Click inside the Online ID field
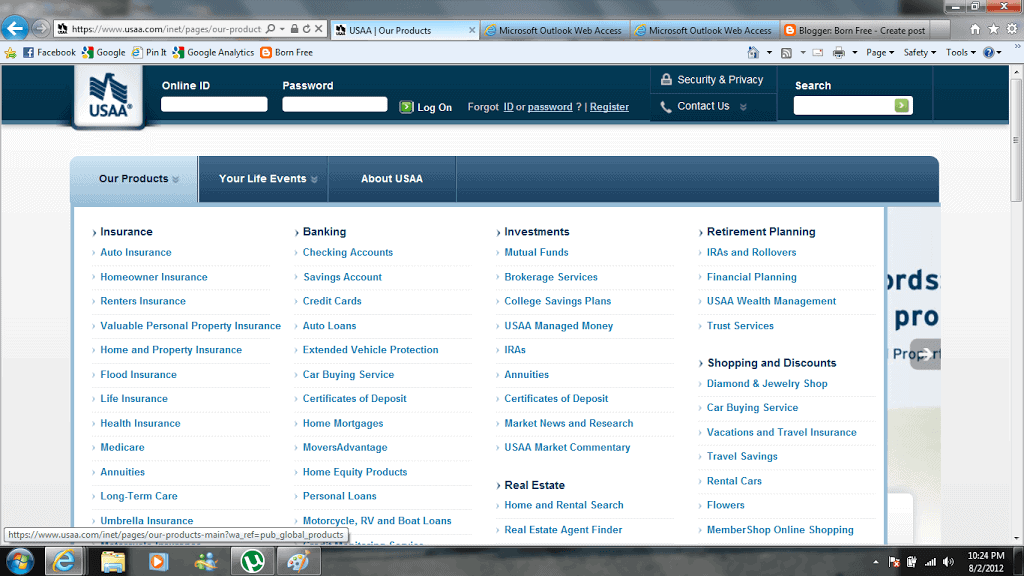This screenshot has height=576, width=1024. click(x=213, y=104)
